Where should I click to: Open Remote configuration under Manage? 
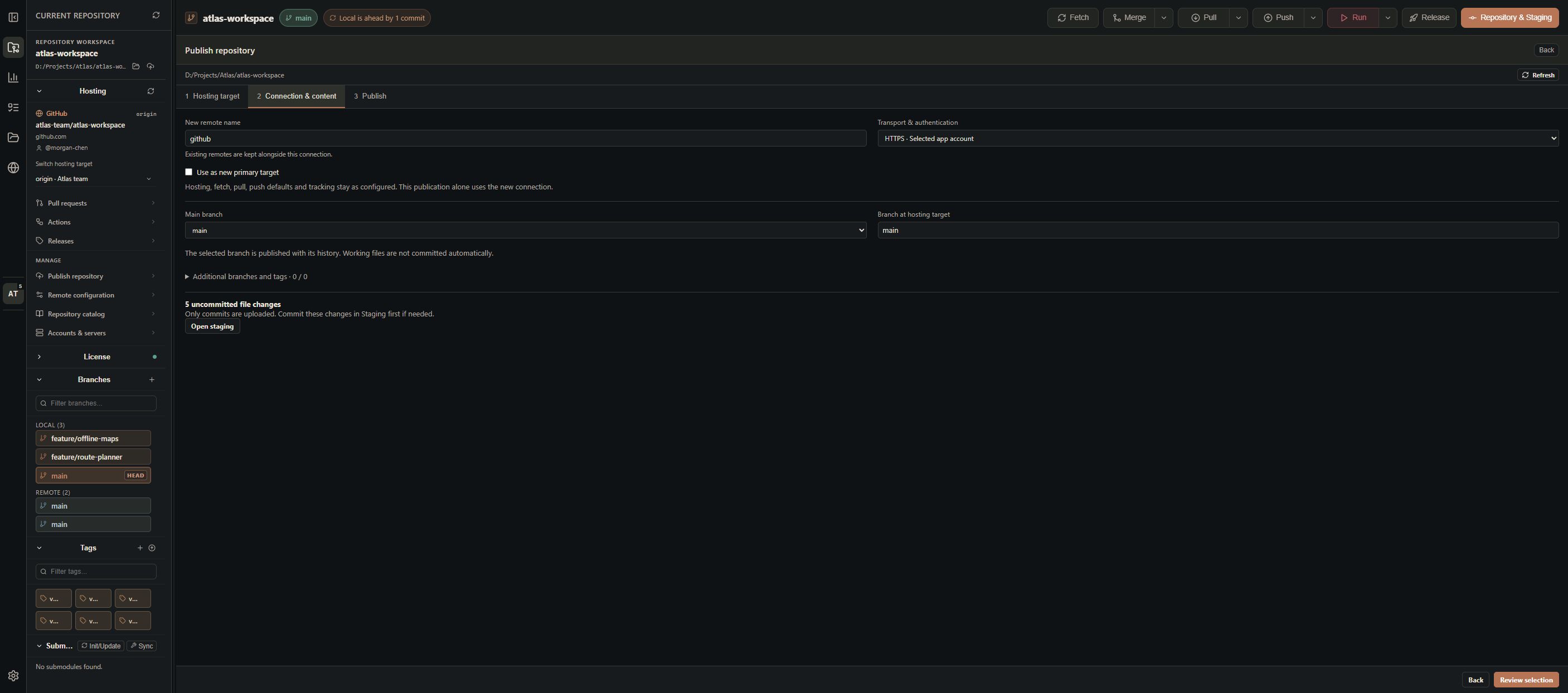(95, 295)
